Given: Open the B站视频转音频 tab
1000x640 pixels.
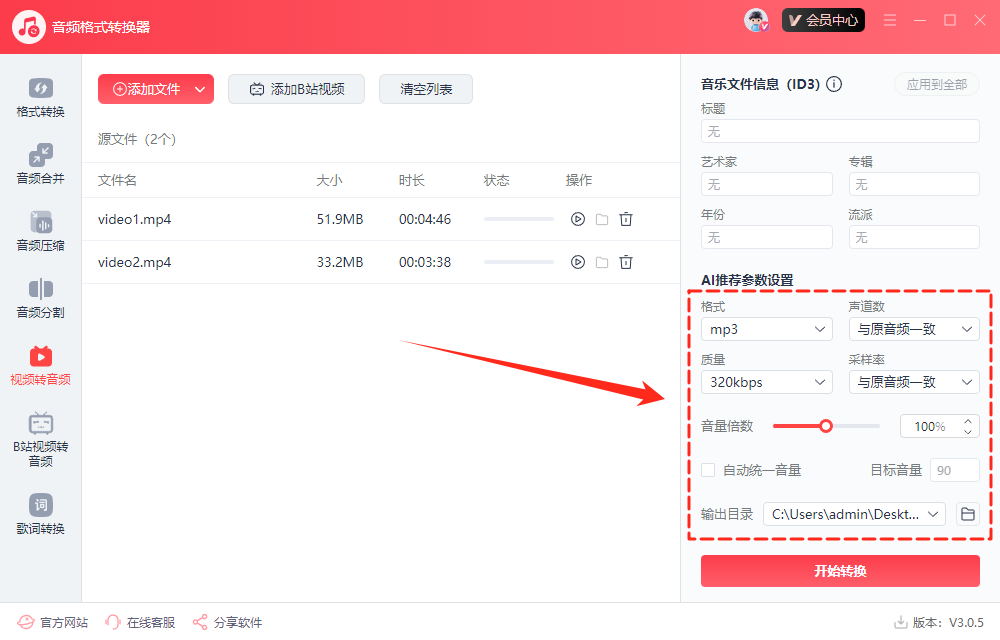Looking at the screenshot, I should 40,438.
